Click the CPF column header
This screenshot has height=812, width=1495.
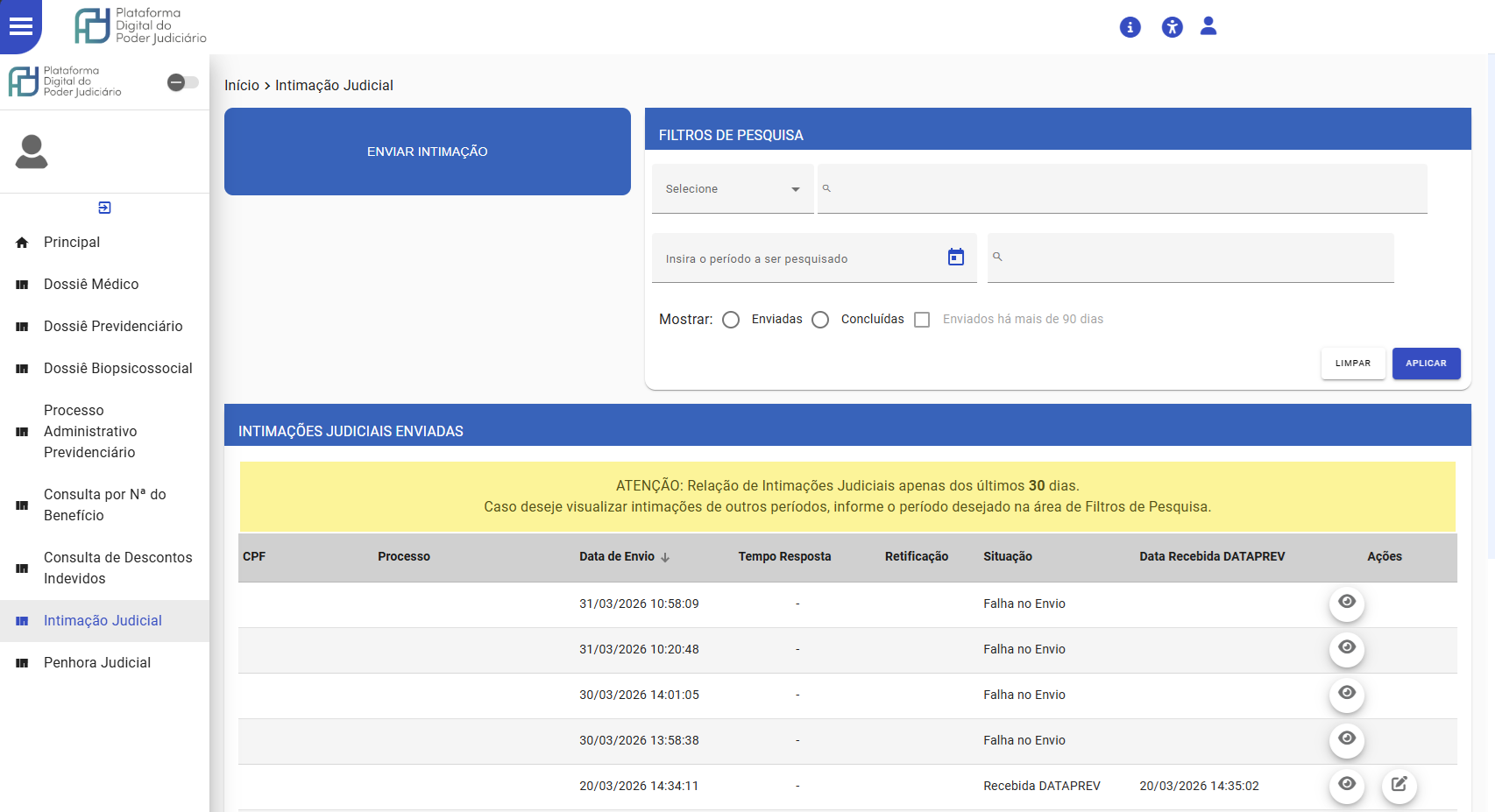pyautogui.click(x=254, y=557)
